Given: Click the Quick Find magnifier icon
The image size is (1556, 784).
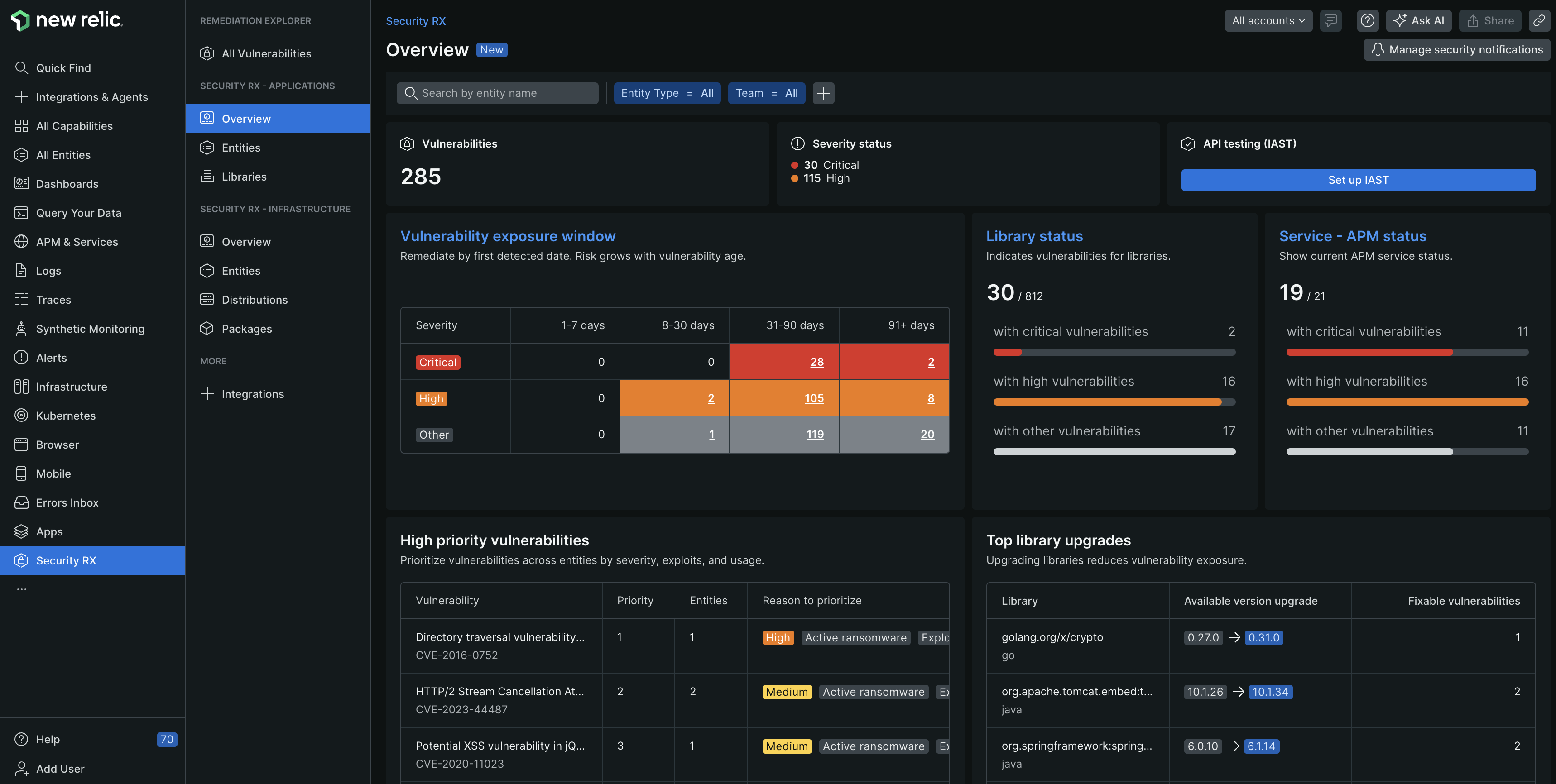Looking at the screenshot, I should click(x=21, y=67).
